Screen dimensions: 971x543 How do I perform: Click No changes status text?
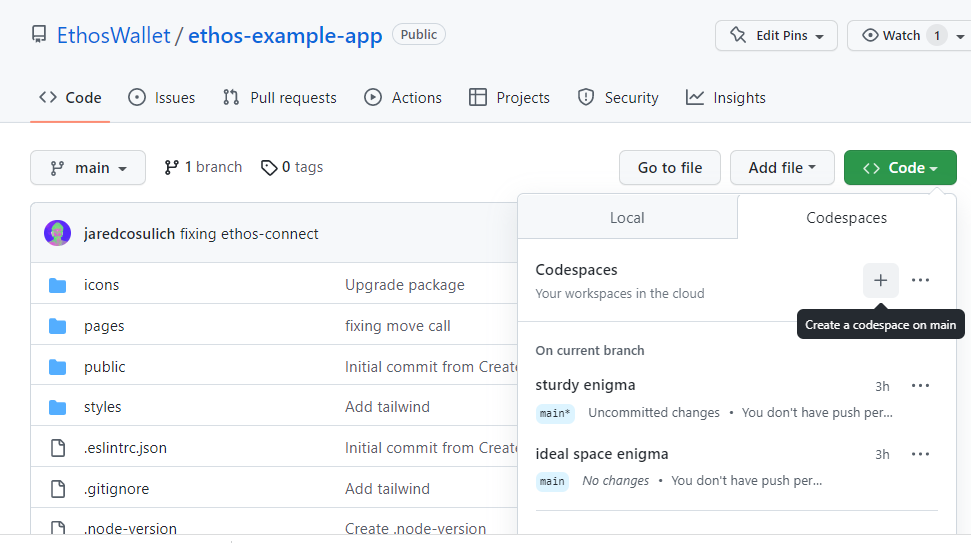click(616, 480)
